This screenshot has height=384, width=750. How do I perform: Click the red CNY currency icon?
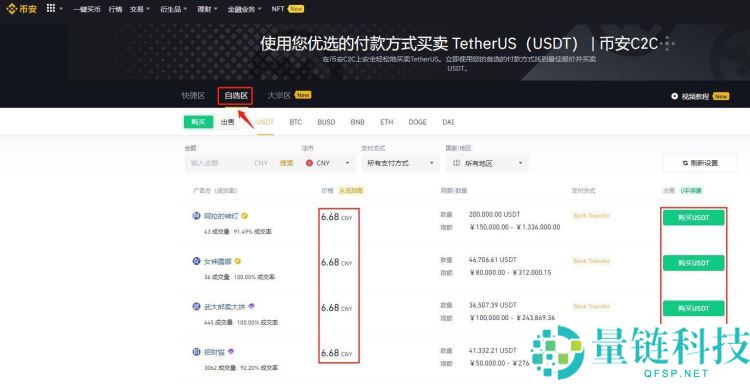(309, 163)
